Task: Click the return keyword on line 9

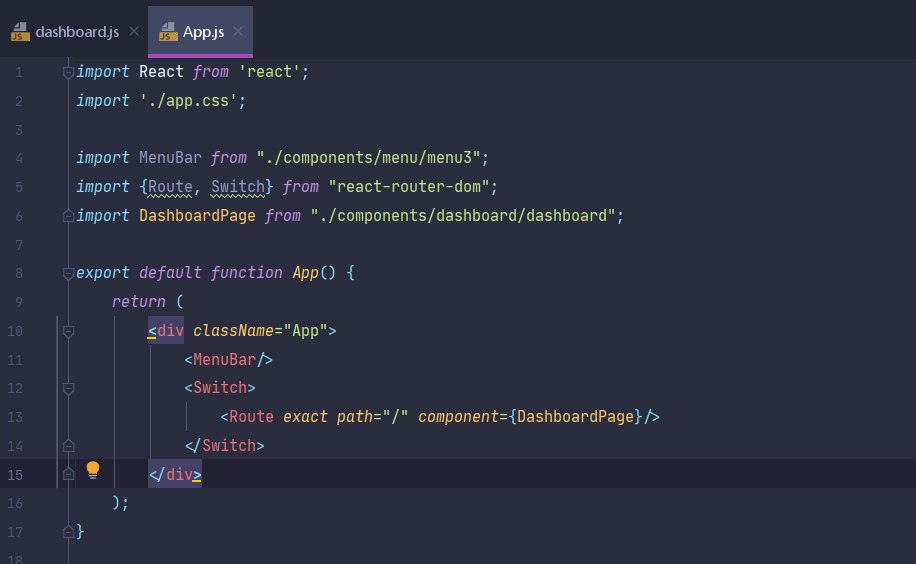Action: [x=138, y=302]
